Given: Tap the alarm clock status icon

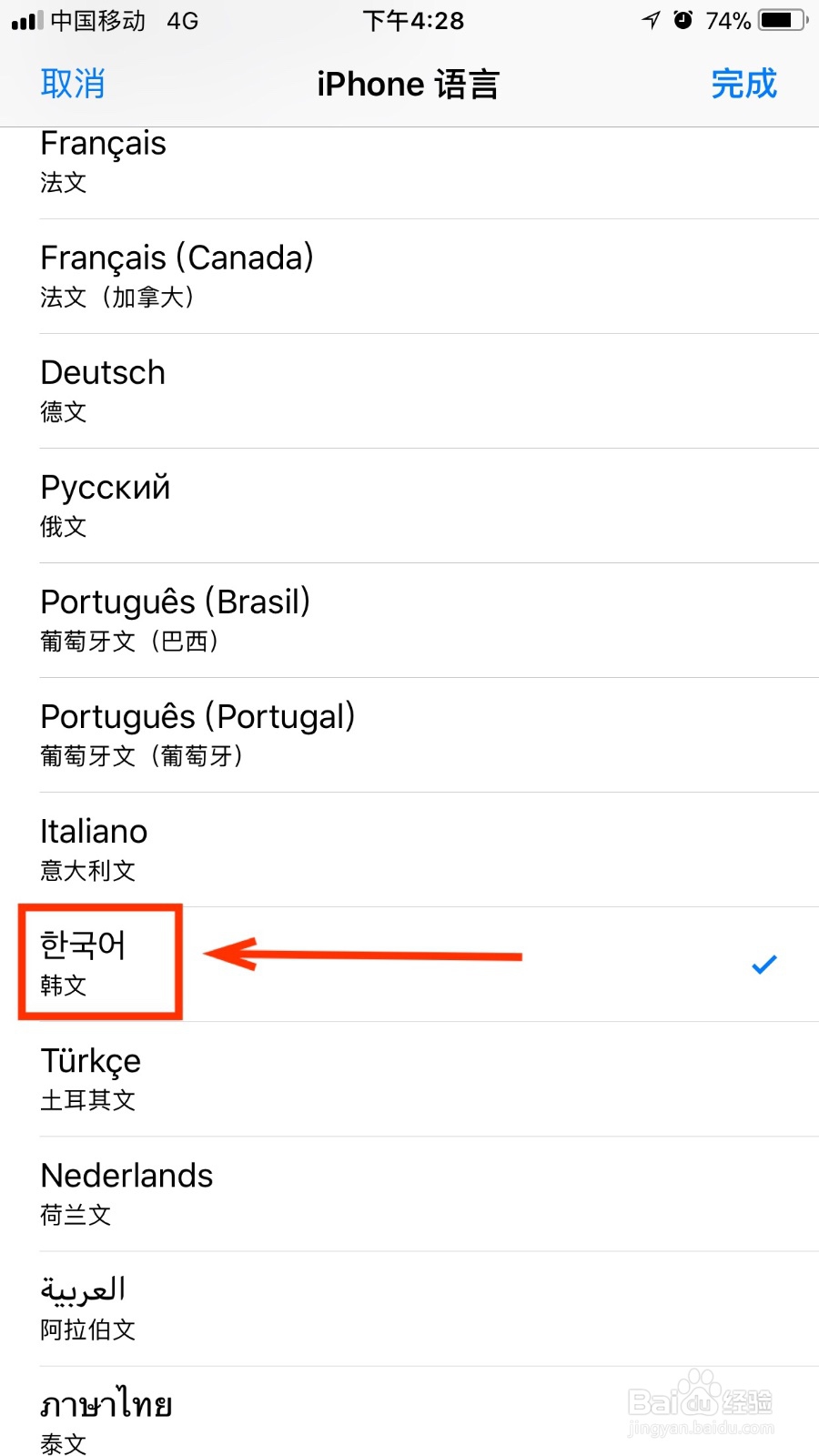Looking at the screenshot, I should point(683,20).
